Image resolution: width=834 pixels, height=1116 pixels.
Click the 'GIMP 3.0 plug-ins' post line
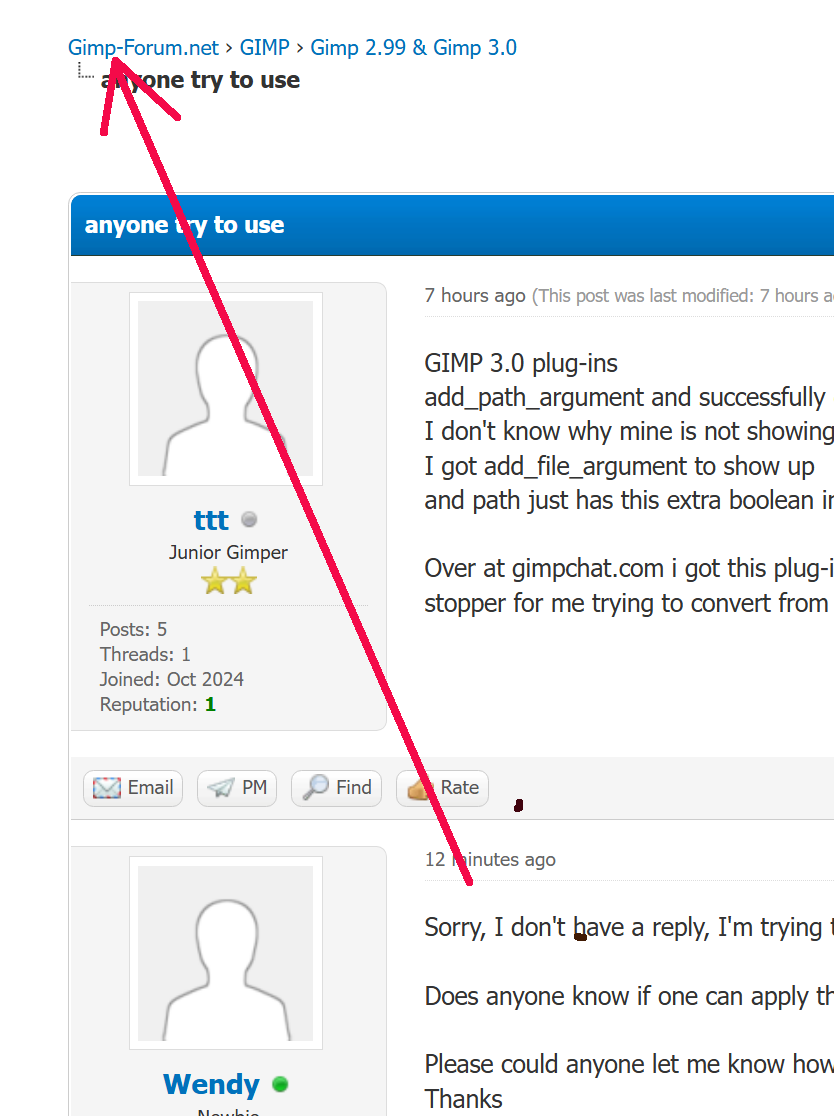click(x=521, y=363)
